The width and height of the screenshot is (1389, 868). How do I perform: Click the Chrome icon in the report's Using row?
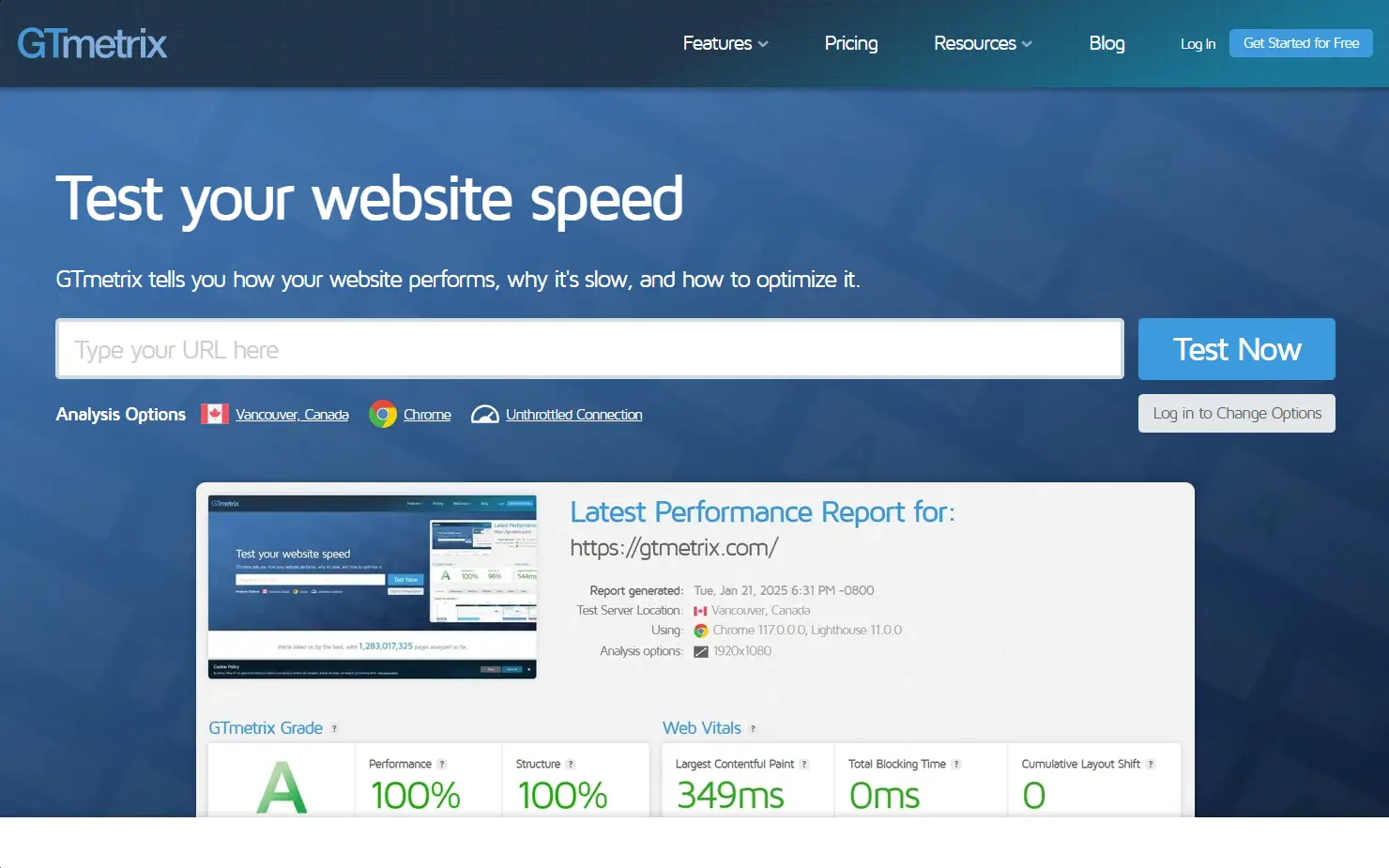click(x=700, y=631)
